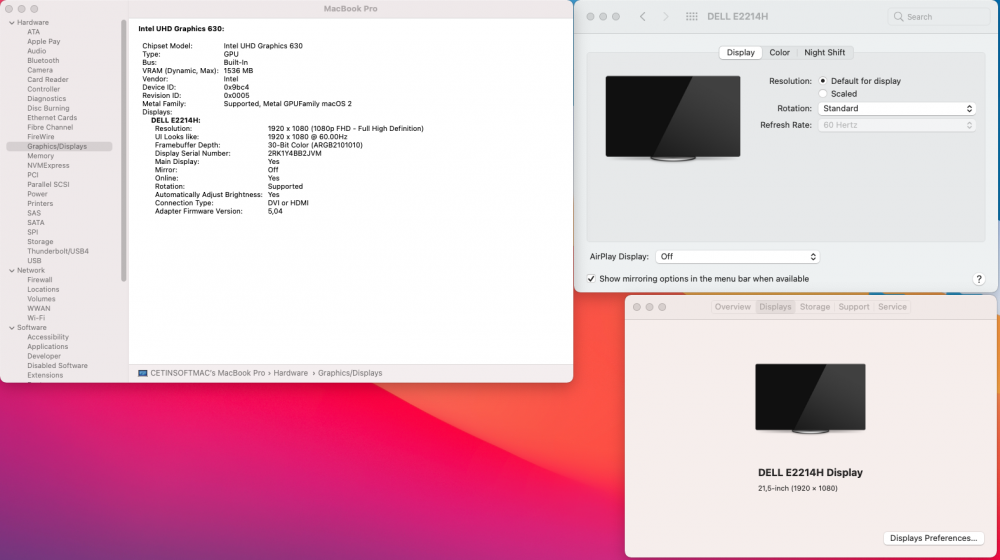Click the back arrow in DELL E2214H window

click(642, 17)
